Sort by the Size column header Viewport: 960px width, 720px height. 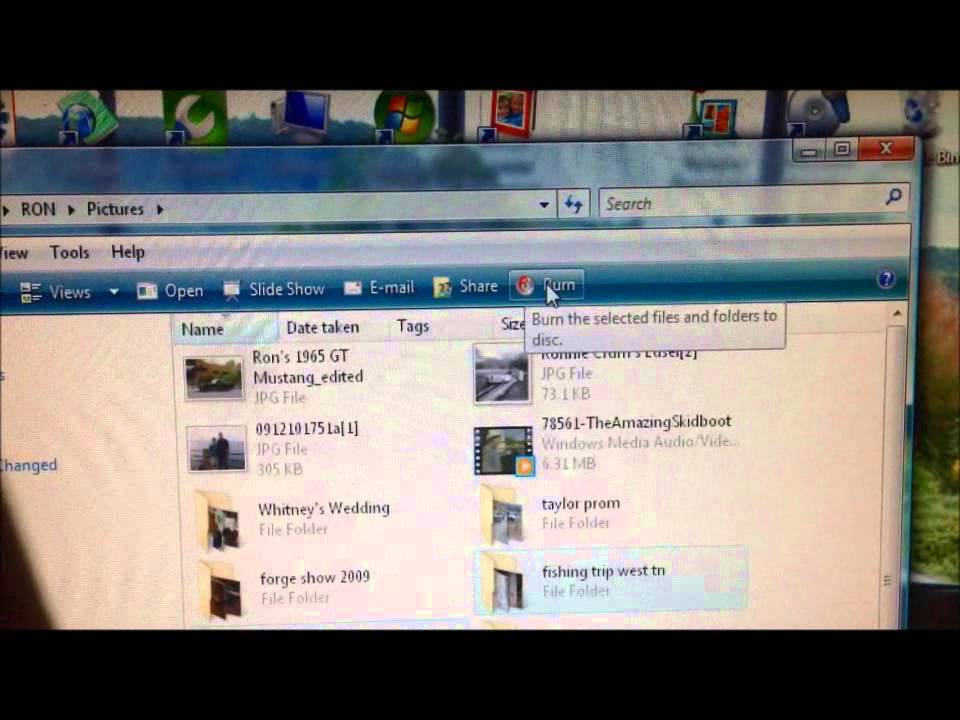click(512, 324)
